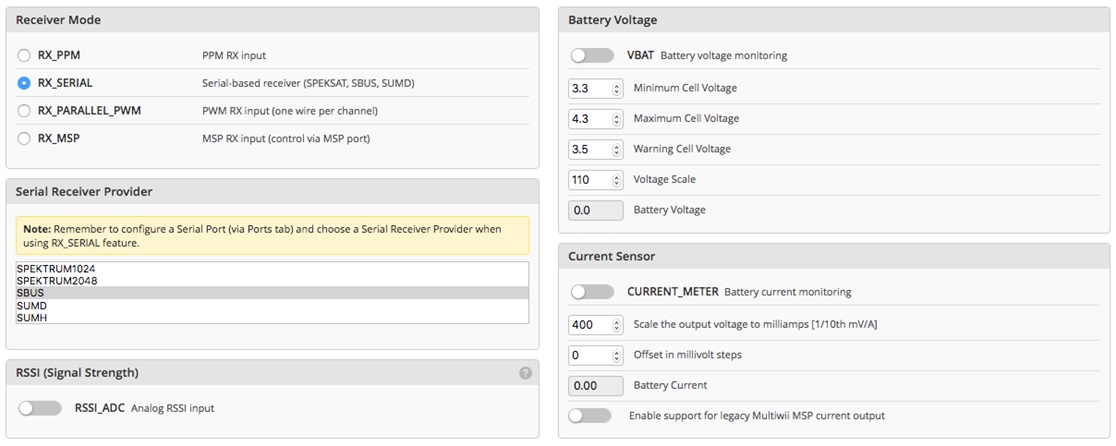Click the Serial Receiver Provider header
Screen dimensions: 1116x446
(272, 191)
